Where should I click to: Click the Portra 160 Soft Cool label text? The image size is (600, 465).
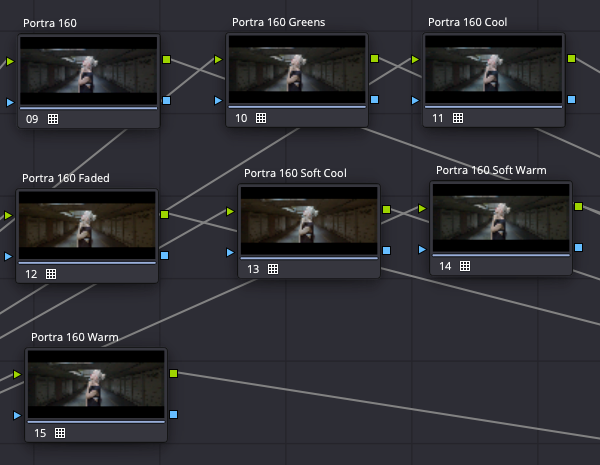point(295,173)
